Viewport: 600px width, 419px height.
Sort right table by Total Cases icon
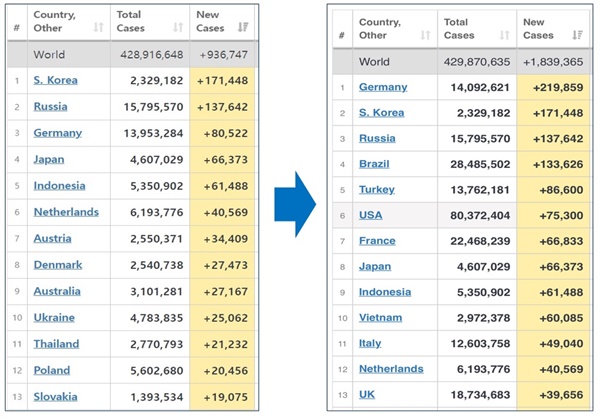click(x=505, y=35)
